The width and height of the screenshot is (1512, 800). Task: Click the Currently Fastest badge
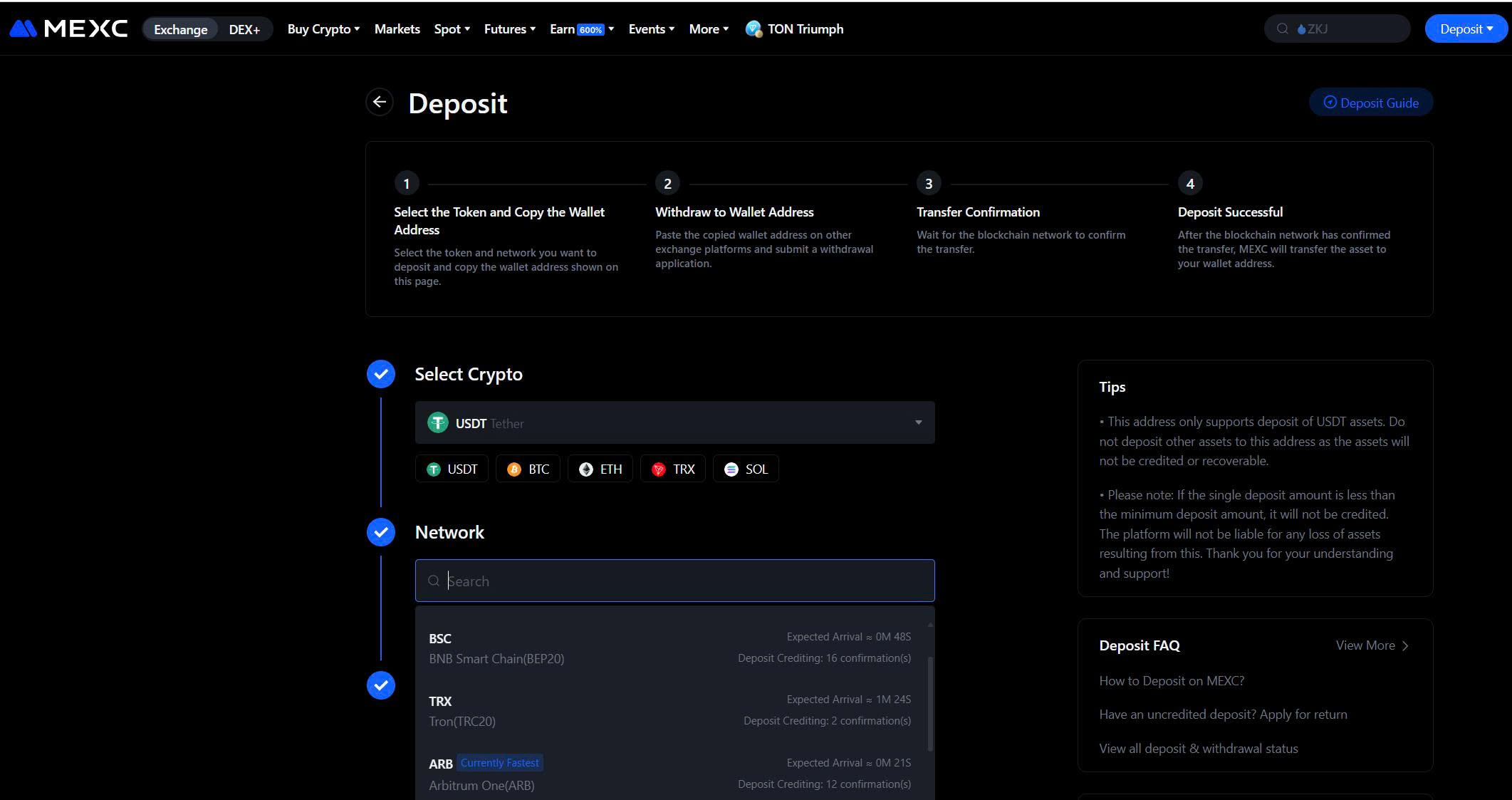point(499,763)
